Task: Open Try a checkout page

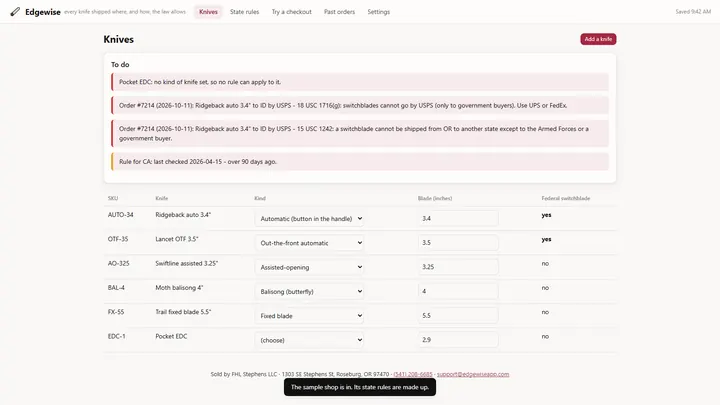Action: click(x=291, y=12)
